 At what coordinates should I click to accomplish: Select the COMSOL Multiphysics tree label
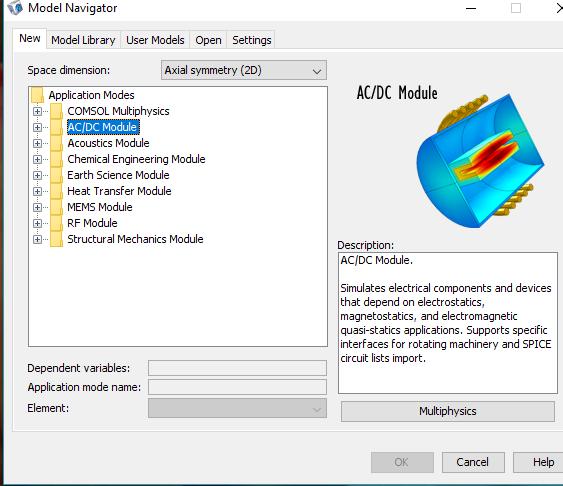118,111
